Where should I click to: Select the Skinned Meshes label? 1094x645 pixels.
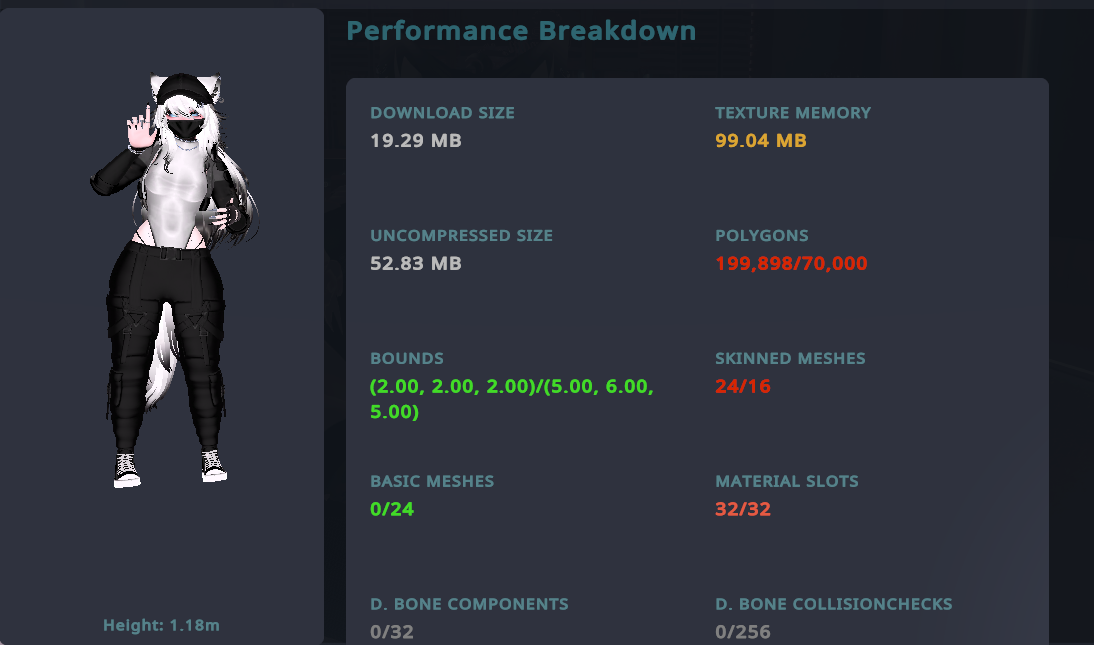coord(790,358)
